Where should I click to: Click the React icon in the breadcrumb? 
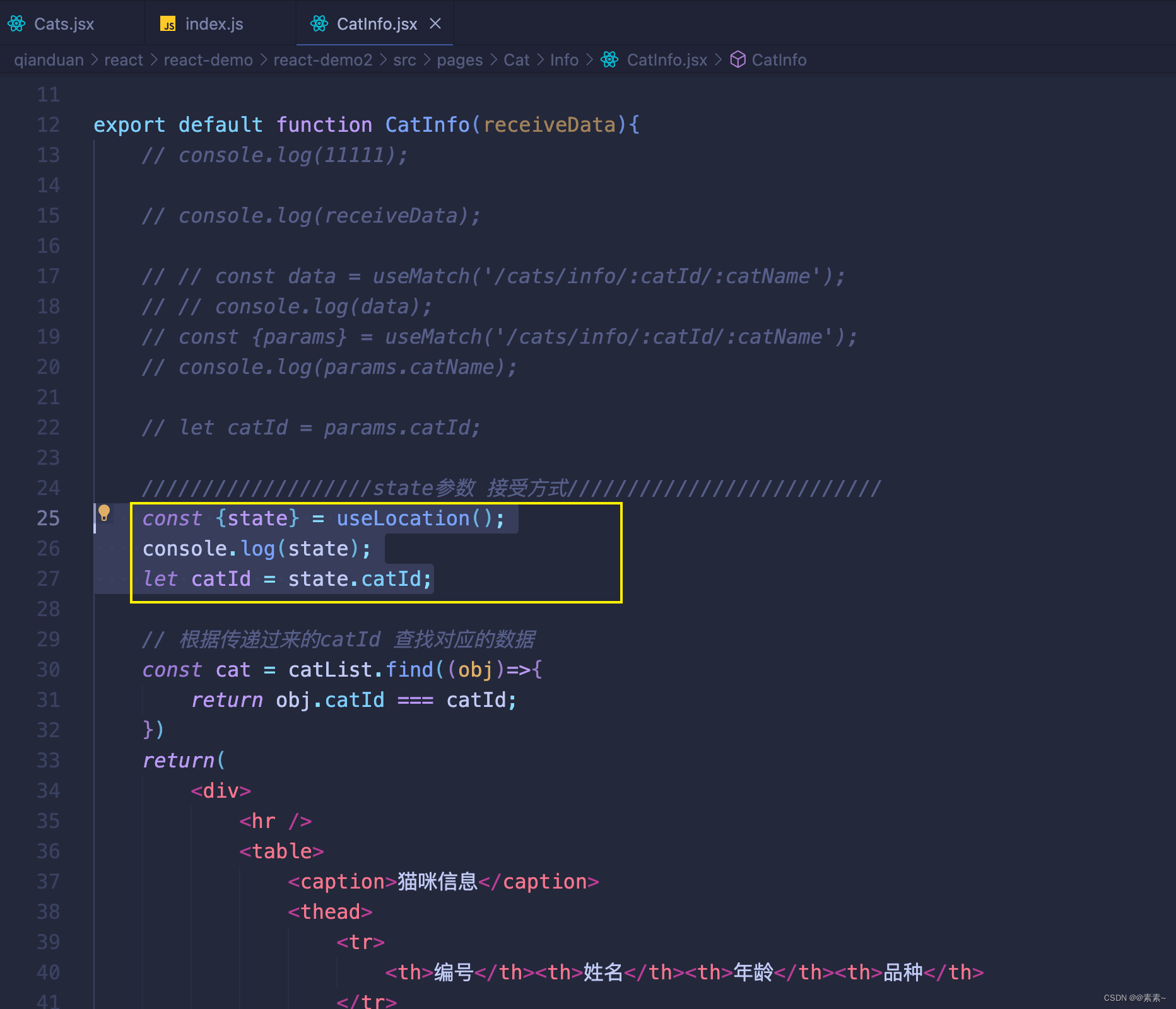pyautogui.click(x=609, y=60)
